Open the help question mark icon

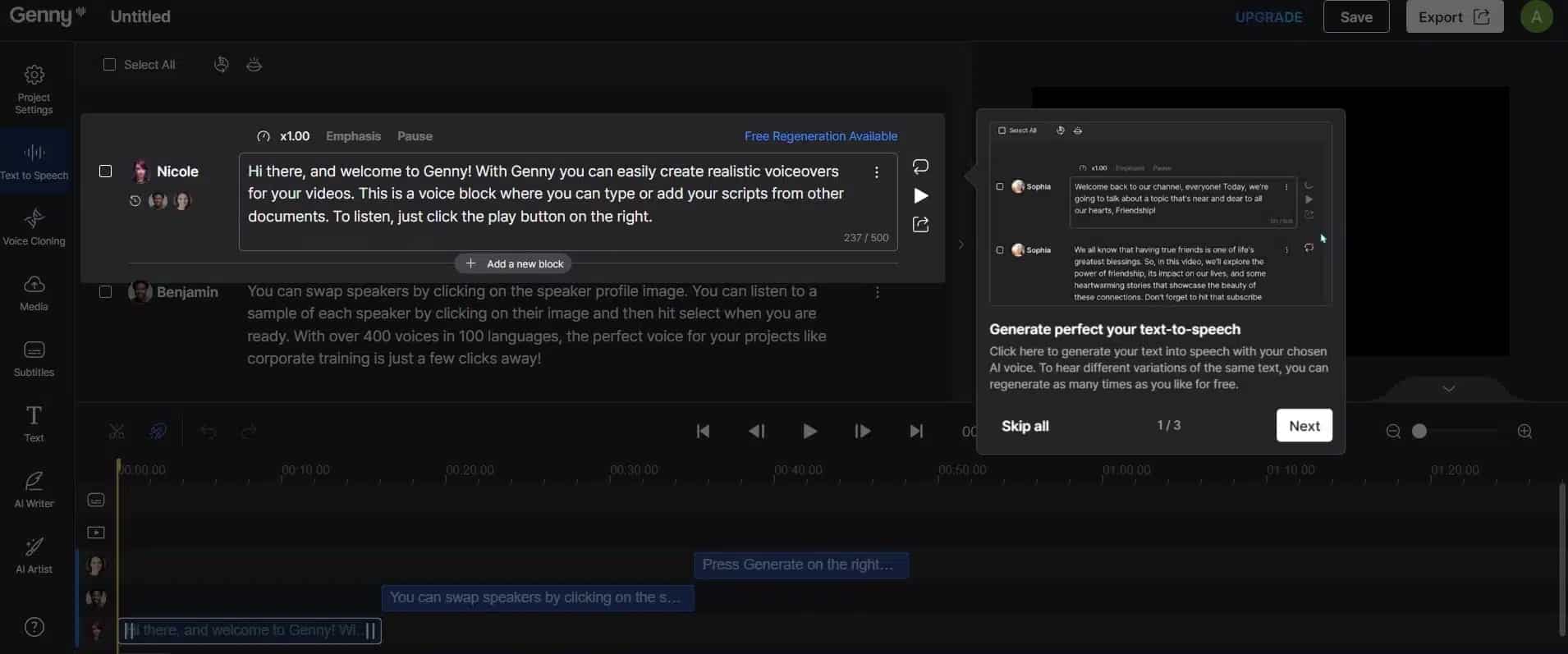[x=34, y=627]
